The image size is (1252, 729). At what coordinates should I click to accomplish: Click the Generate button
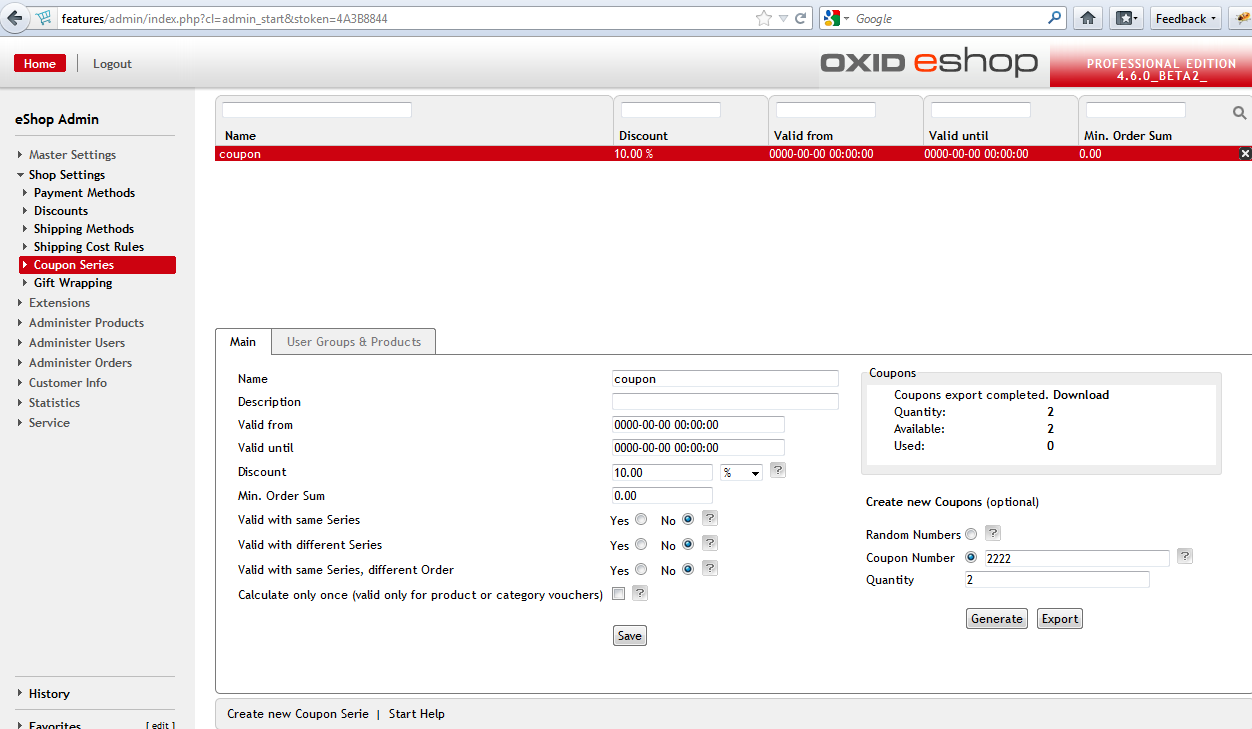(x=997, y=619)
